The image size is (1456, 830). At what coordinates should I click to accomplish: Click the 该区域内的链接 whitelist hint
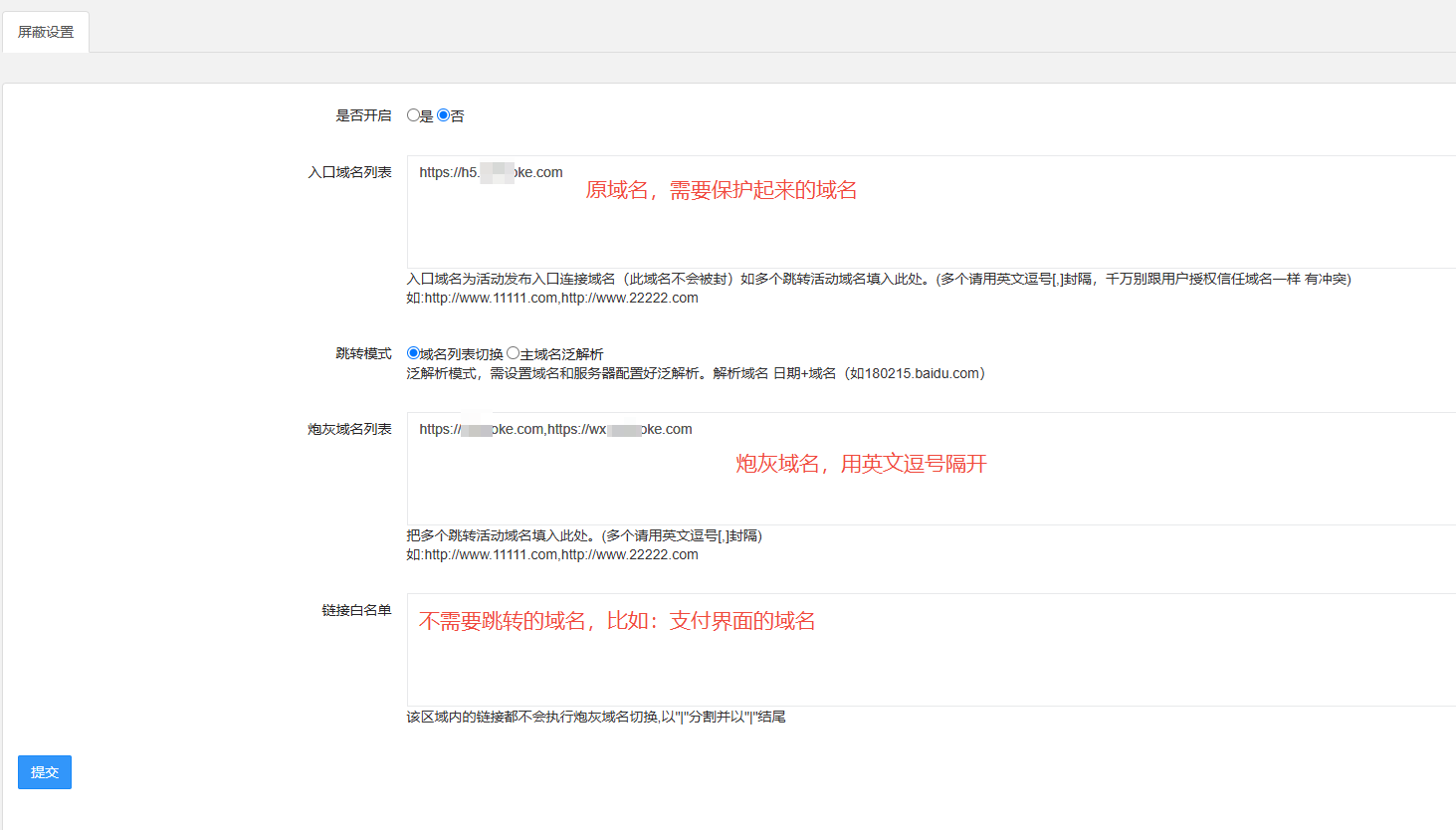click(x=596, y=717)
